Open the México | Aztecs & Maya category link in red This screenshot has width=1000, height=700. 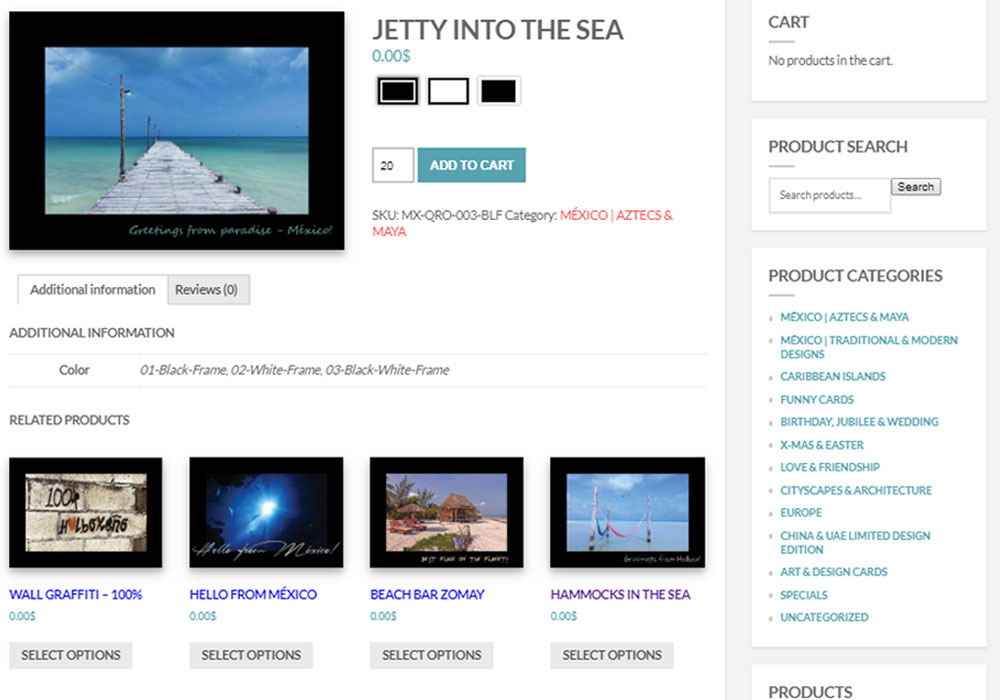[x=522, y=223]
